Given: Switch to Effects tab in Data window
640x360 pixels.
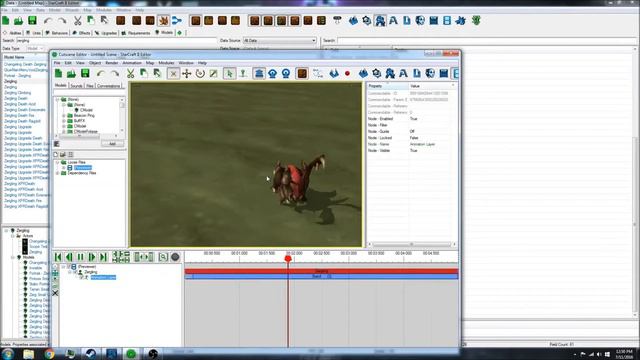Looking at the screenshot, I should (82, 33).
